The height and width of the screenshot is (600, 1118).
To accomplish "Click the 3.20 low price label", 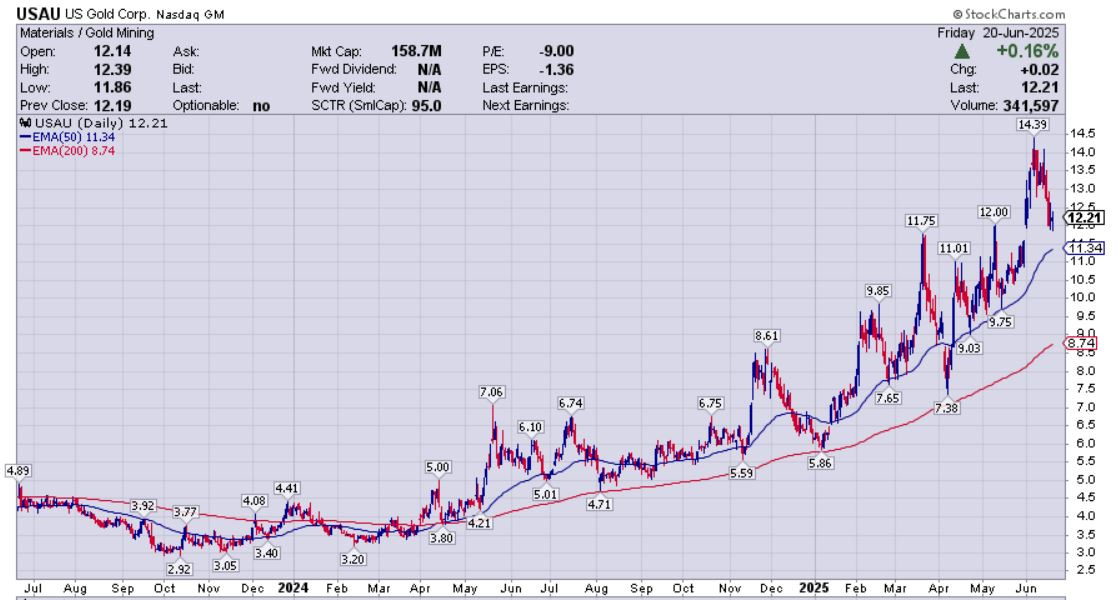I will click(353, 560).
